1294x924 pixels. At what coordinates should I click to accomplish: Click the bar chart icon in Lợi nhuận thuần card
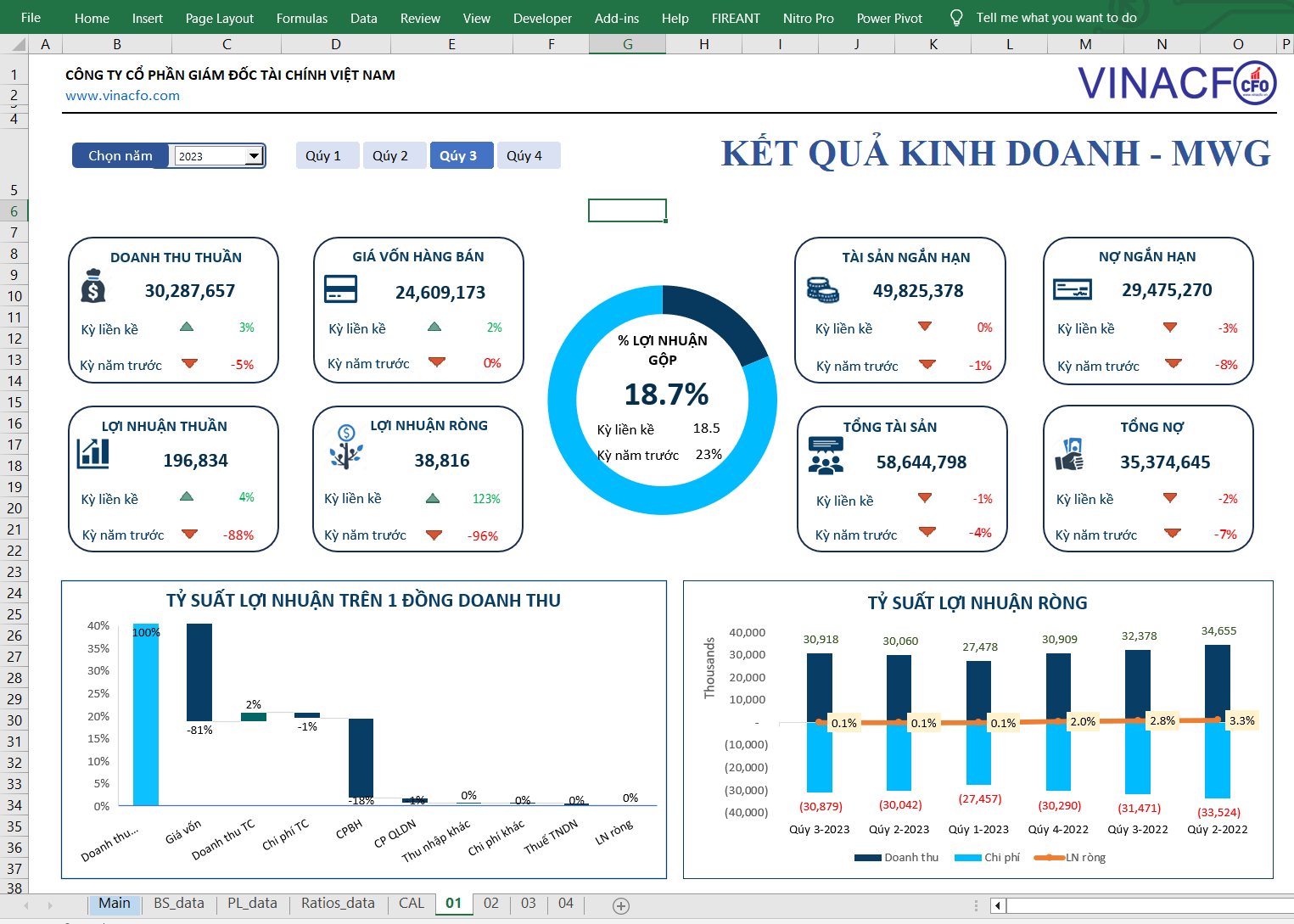92,454
